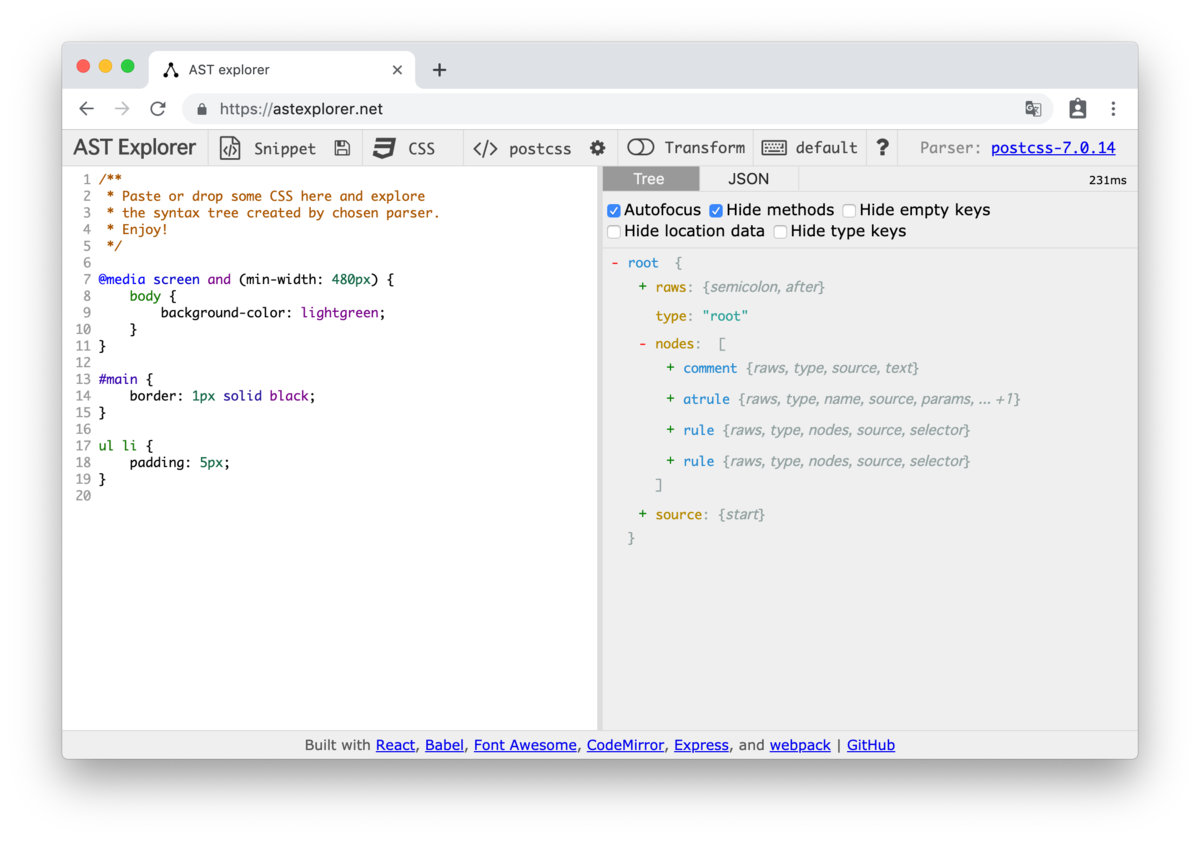Open help question mark icon
1200x841 pixels.
[882, 148]
